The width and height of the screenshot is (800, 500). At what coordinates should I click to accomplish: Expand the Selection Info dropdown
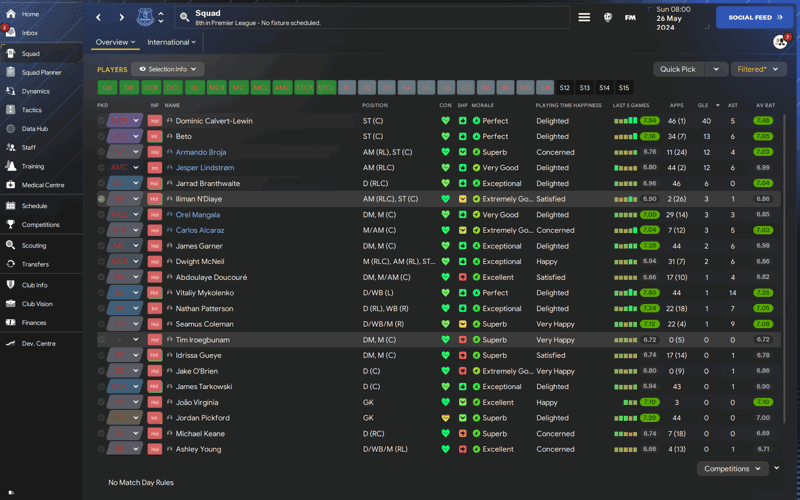168,69
